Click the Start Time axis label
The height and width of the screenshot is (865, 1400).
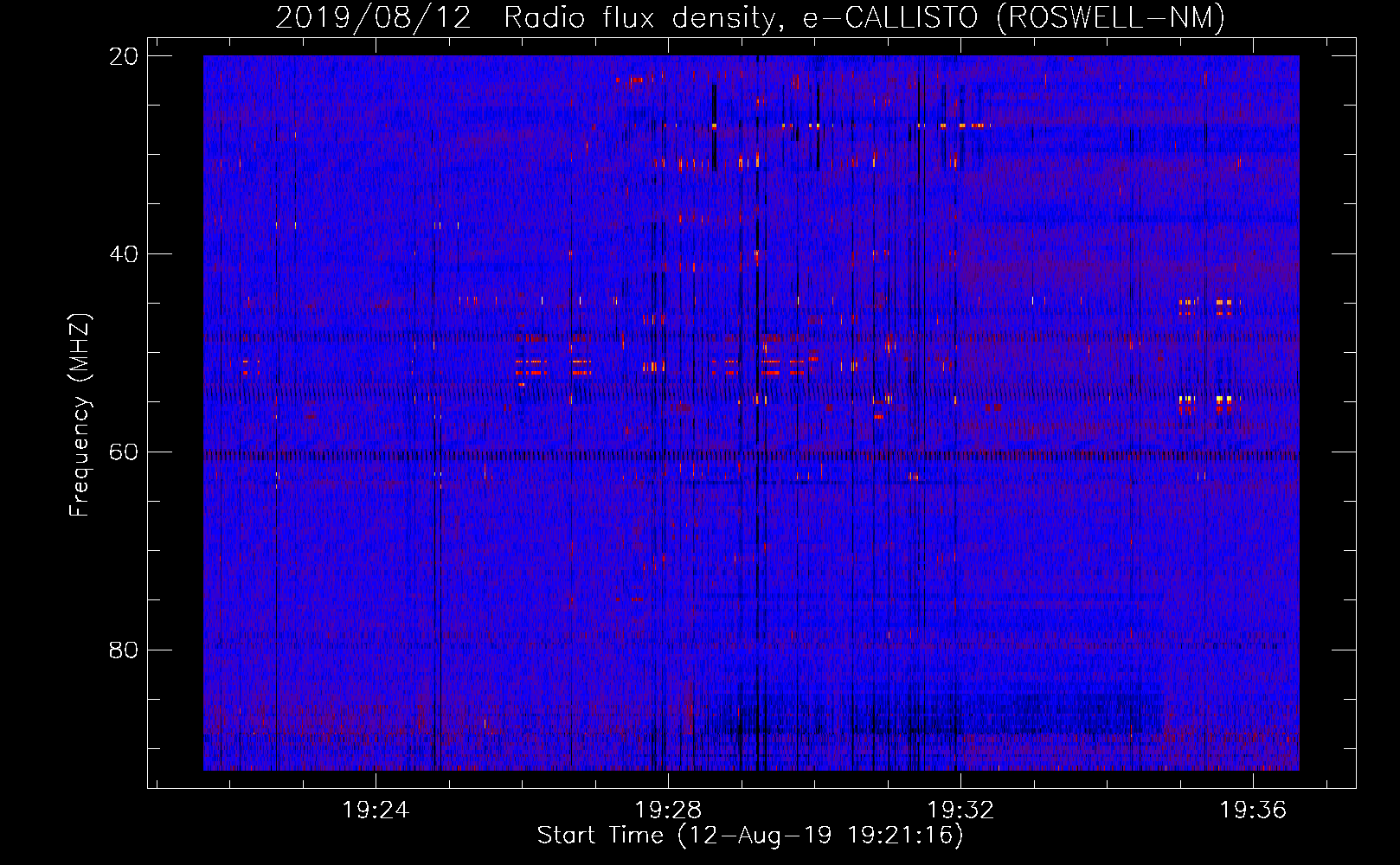tap(750, 836)
